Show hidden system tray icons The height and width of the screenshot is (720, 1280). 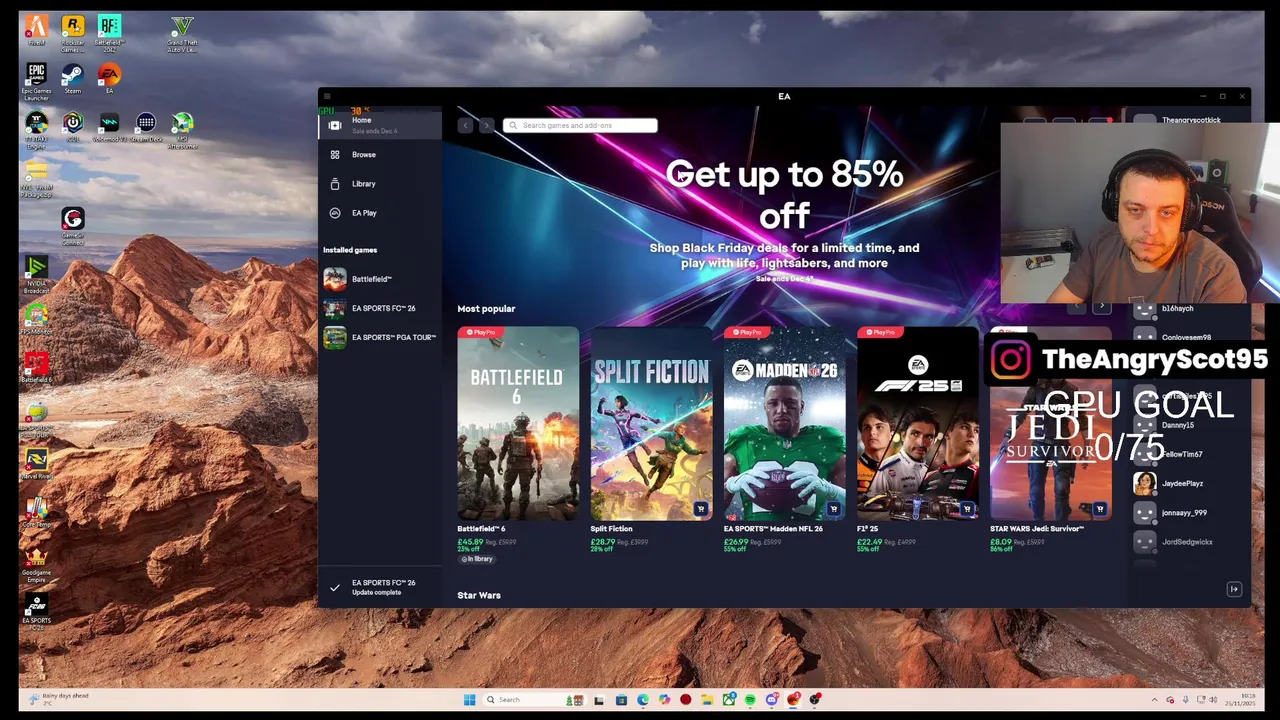[1154, 700]
